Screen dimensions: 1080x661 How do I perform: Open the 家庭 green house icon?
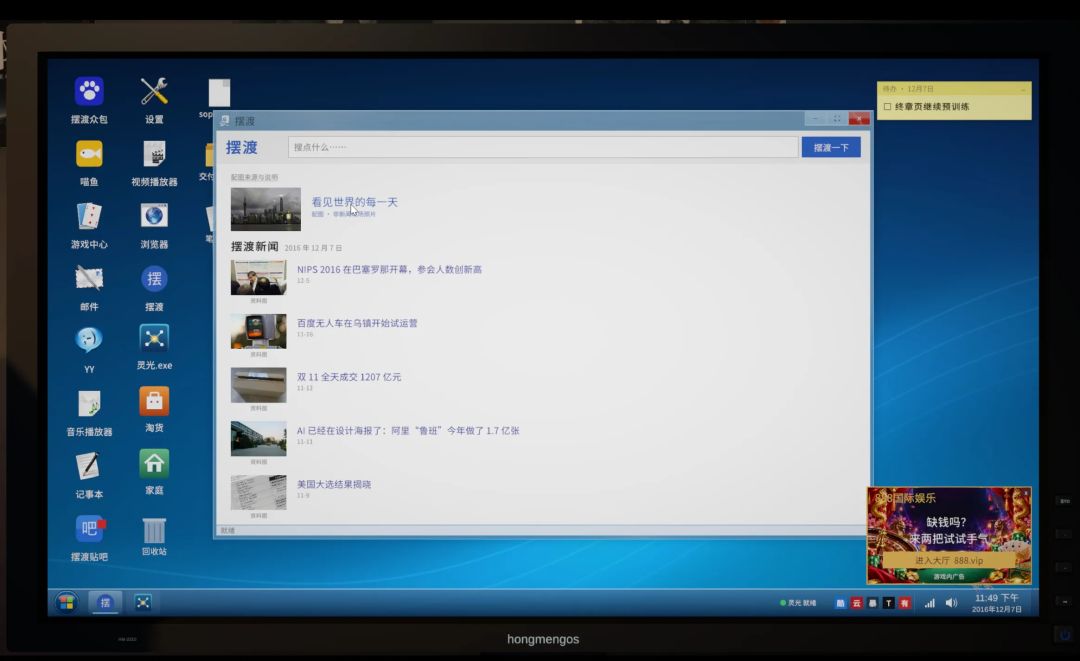[154, 463]
